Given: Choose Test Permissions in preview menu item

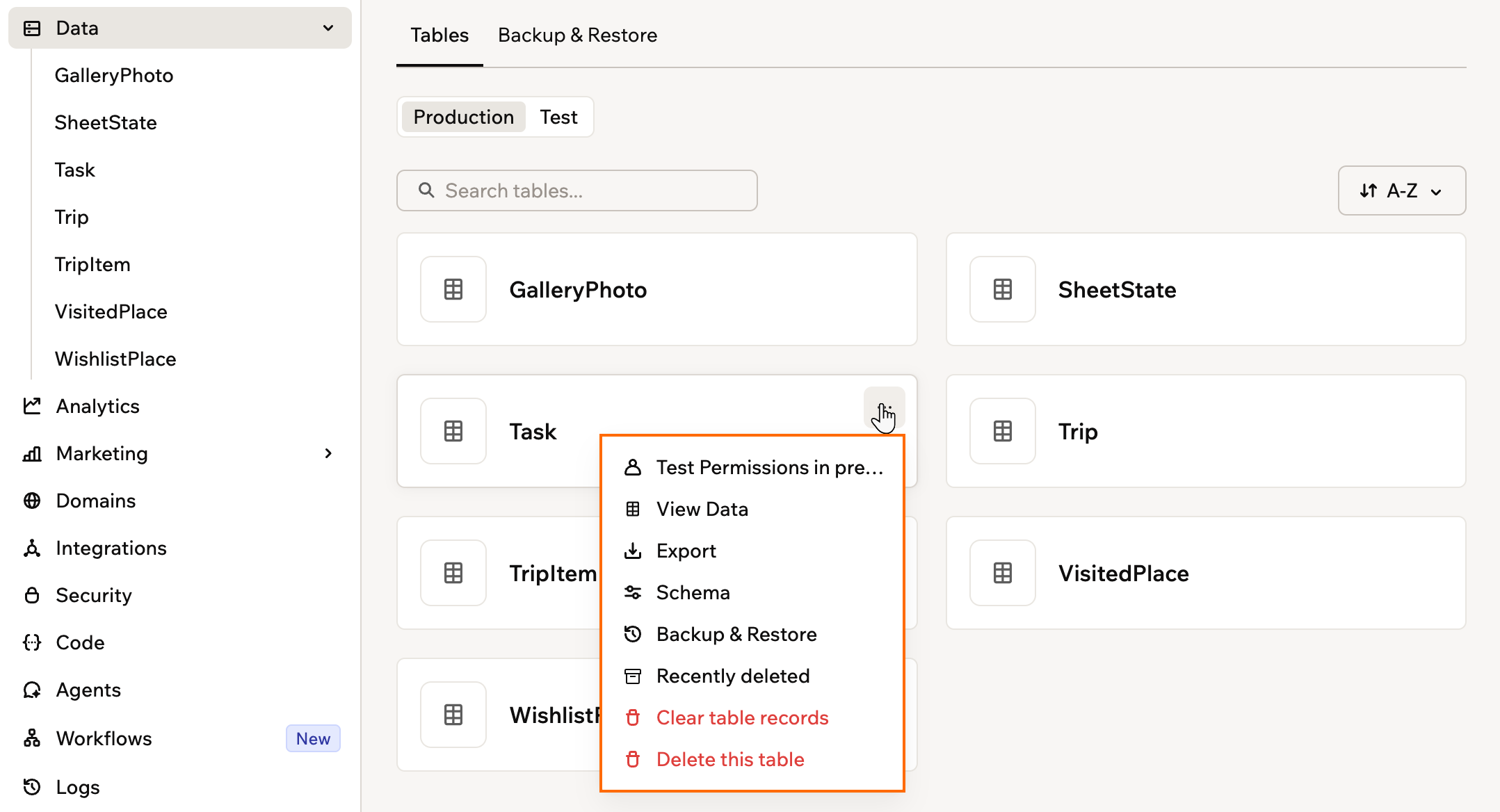Looking at the screenshot, I should 752,467.
